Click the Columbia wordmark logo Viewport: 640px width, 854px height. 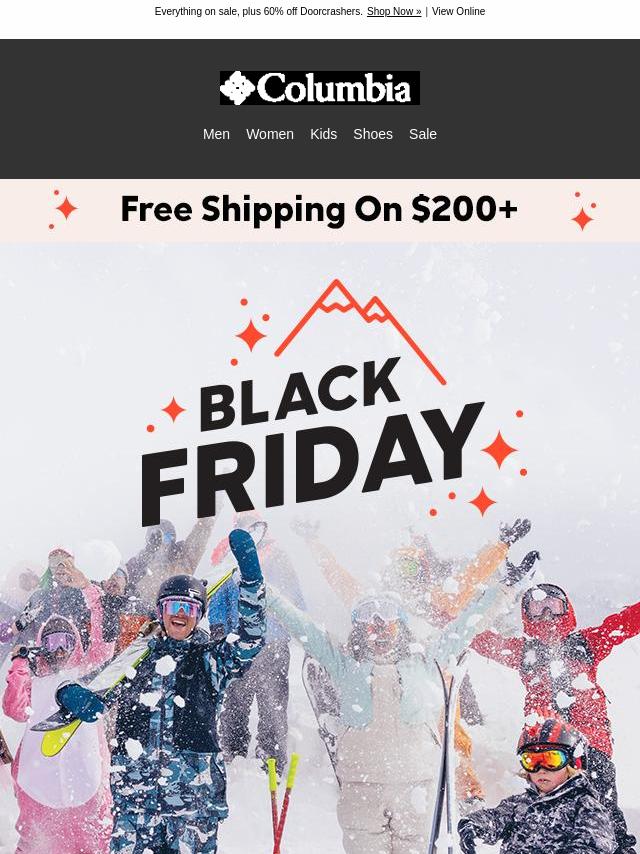(x=320, y=88)
